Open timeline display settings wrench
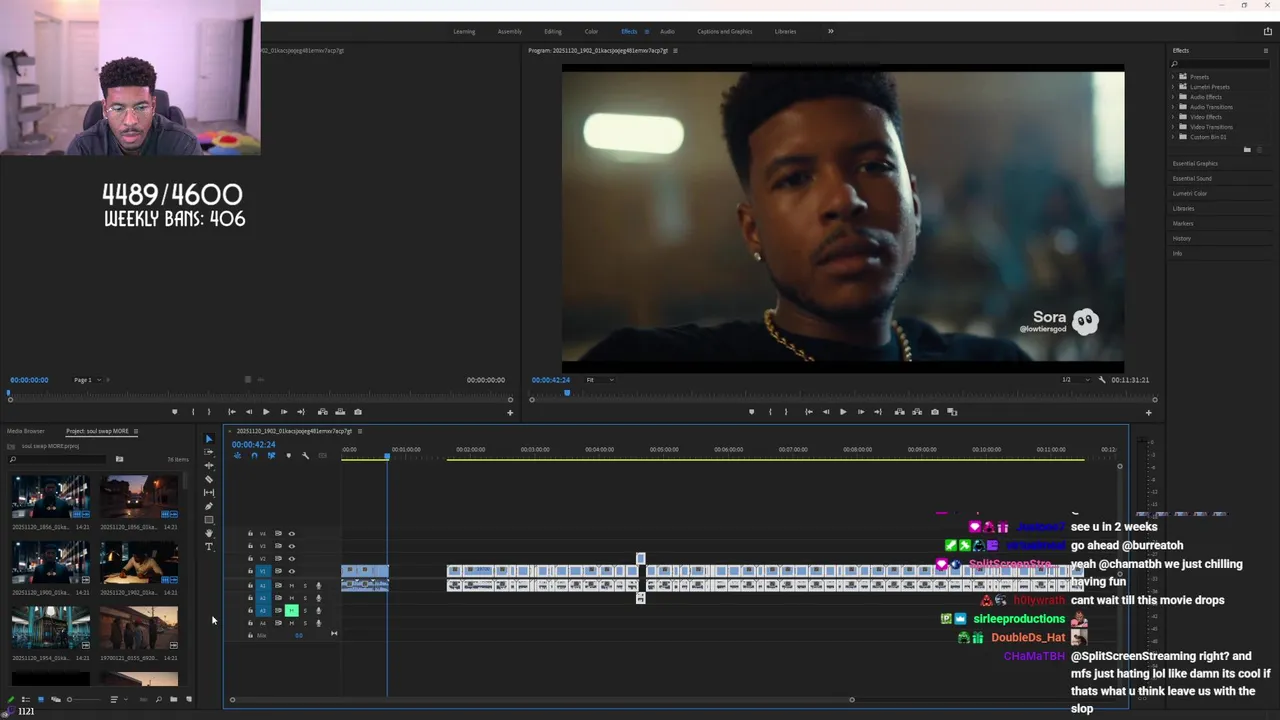Image resolution: width=1280 pixels, height=720 pixels. [x=305, y=455]
